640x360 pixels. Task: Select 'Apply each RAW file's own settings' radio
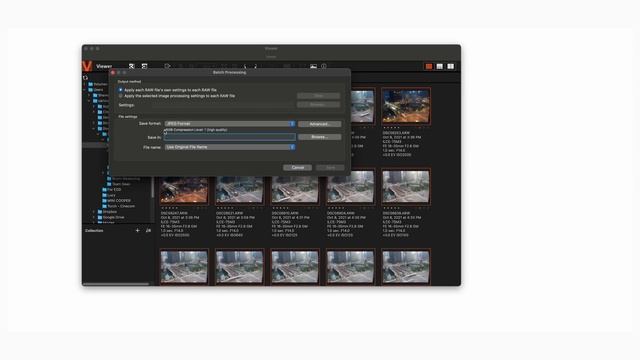click(x=120, y=90)
